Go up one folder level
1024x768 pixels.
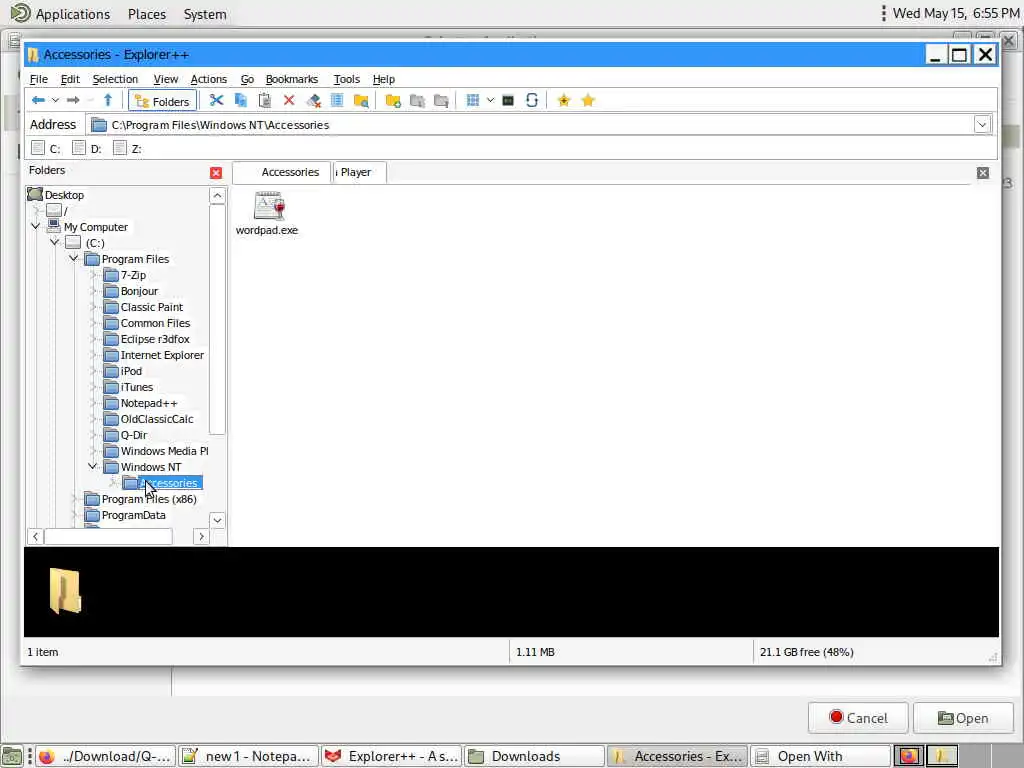pos(108,101)
